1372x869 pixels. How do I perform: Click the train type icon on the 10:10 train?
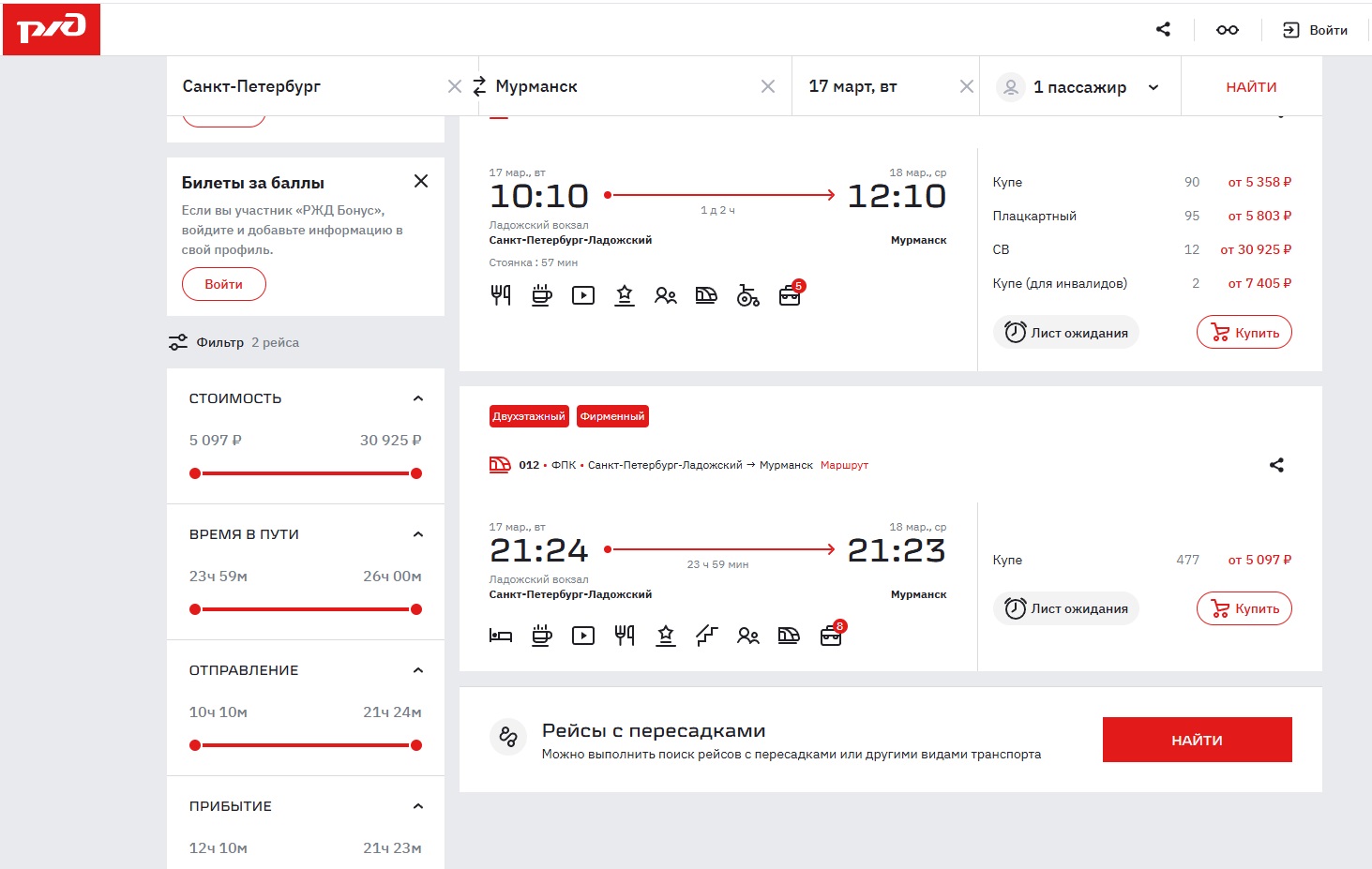(x=706, y=295)
